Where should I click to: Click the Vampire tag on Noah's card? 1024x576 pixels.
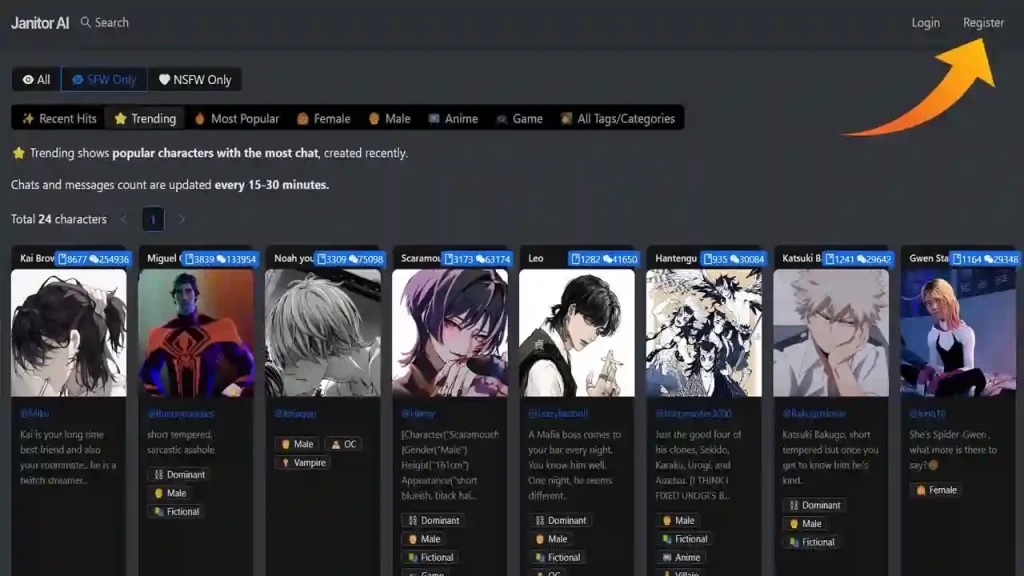304,462
